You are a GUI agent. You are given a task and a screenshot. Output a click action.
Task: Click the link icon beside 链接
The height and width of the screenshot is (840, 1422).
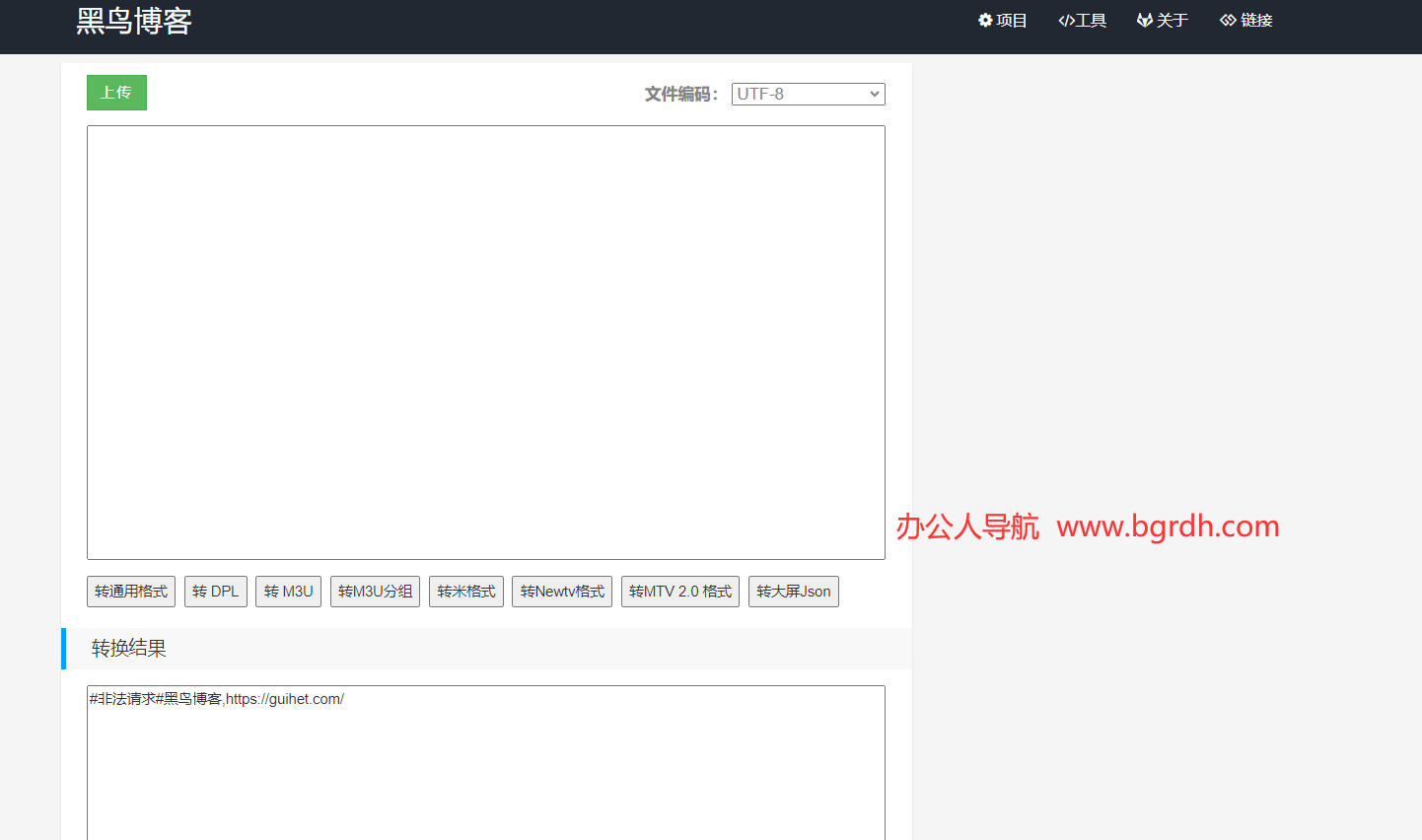click(x=1228, y=20)
